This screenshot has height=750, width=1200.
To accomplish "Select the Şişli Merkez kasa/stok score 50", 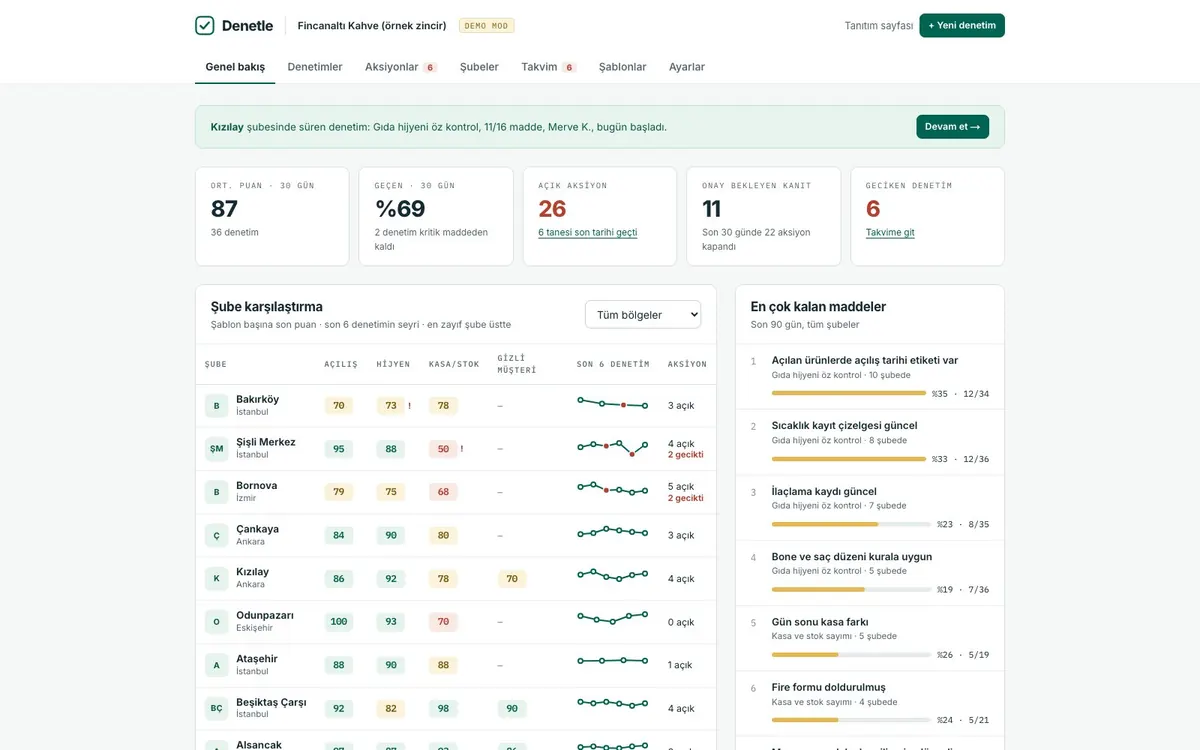I will pyautogui.click(x=443, y=449).
